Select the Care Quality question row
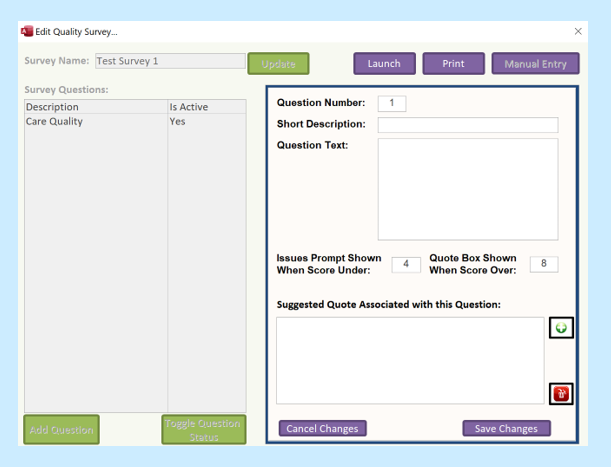Screen dimensions: 611x467 pyautogui.click(x=135, y=122)
